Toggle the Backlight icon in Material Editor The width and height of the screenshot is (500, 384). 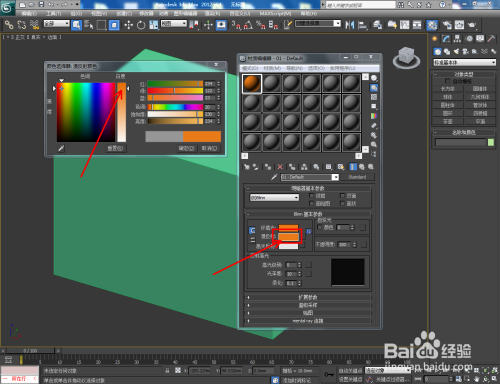click(x=374, y=88)
